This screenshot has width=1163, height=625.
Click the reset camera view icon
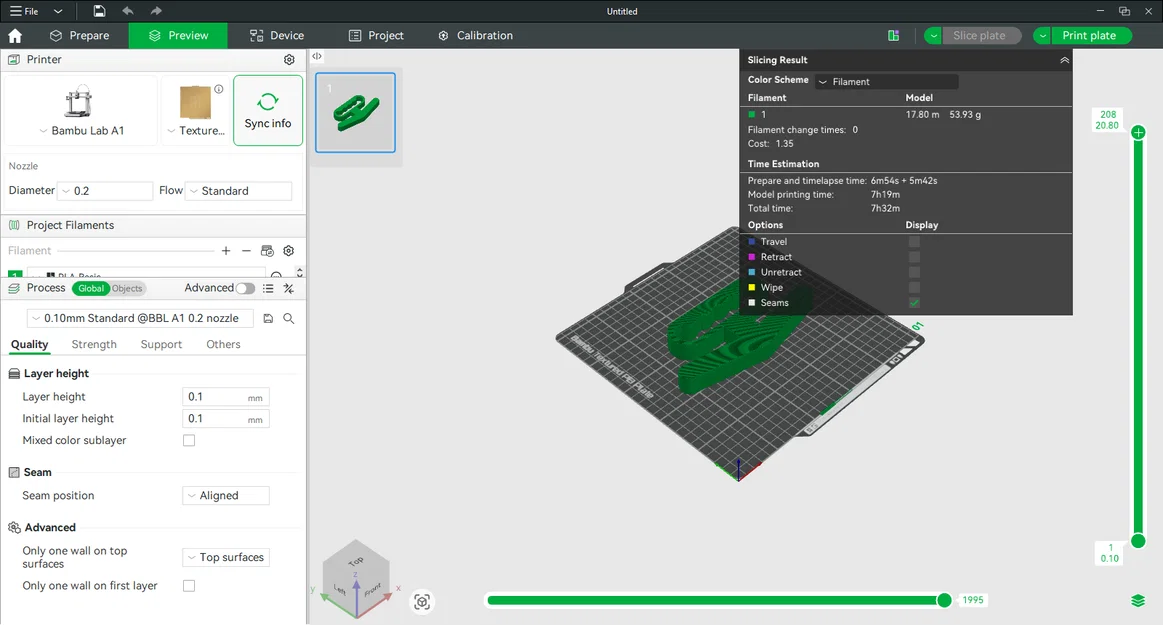coord(422,601)
